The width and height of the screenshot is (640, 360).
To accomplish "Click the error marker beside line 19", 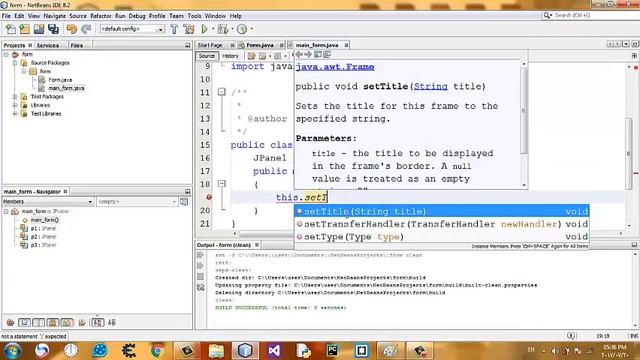I will tap(209, 197).
